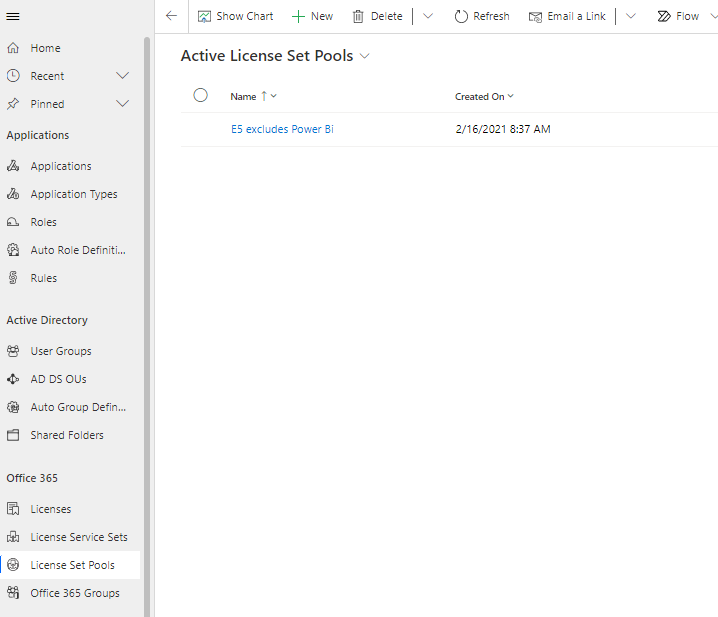718x617 pixels.
Task: Sort by the Name column header
Action: pos(243,96)
